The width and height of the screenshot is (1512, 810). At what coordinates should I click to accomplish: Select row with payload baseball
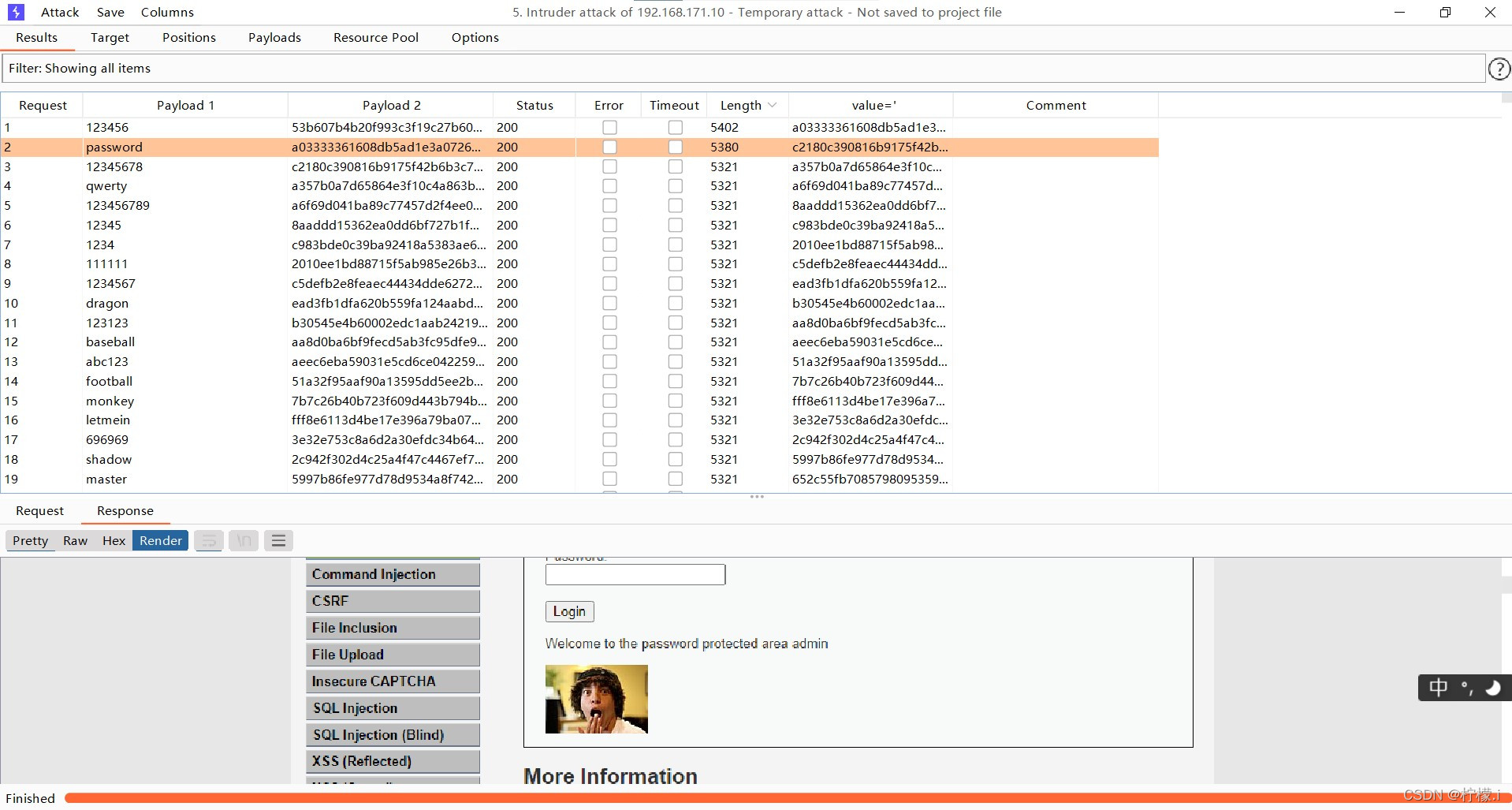point(579,342)
